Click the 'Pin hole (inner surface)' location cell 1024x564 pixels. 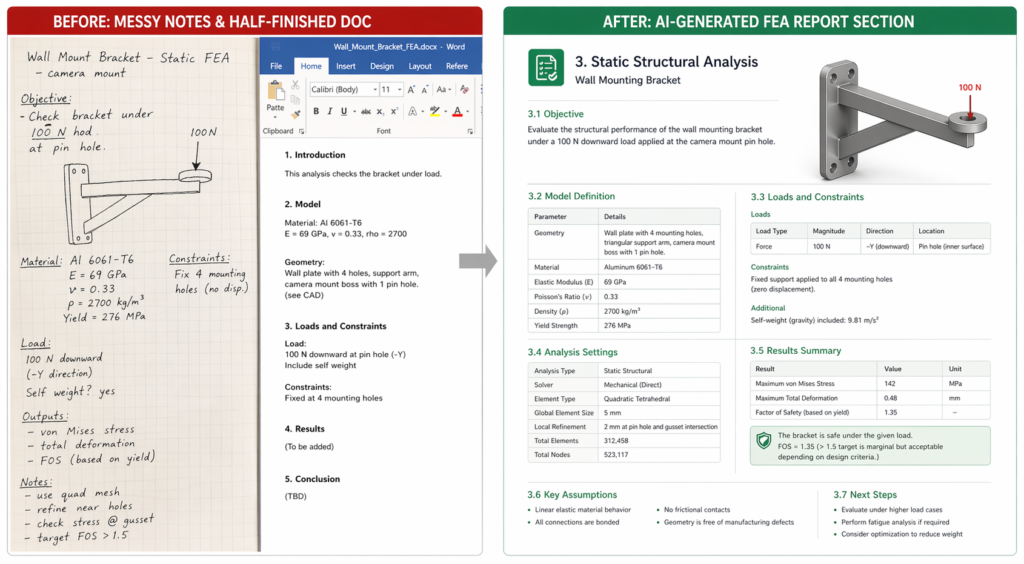(x=951, y=247)
